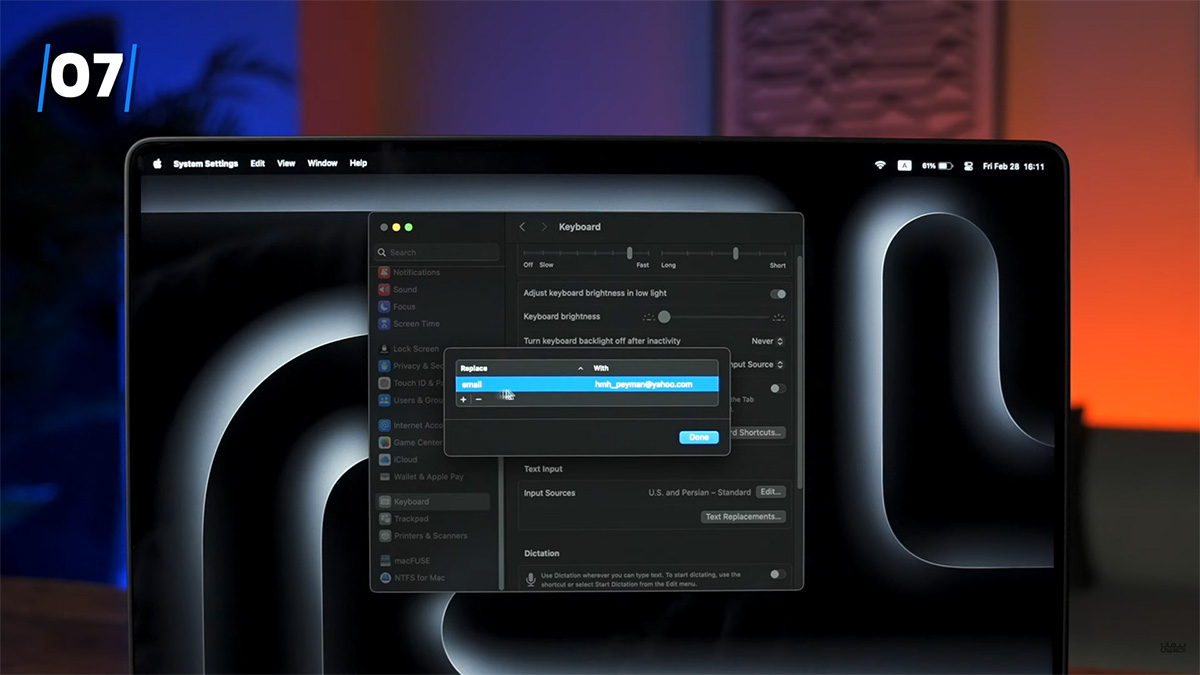This screenshot has height=675, width=1200.
Task: Click the input source A icon in the menu bar
Action: coord(904,165)
